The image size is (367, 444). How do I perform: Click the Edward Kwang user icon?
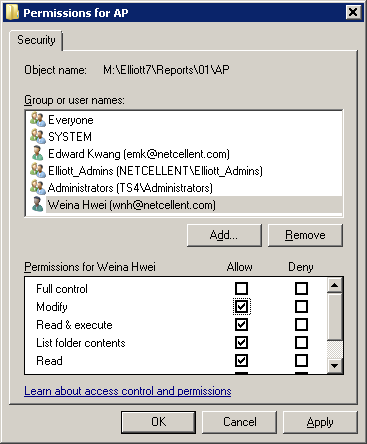(x=38, y=153)
